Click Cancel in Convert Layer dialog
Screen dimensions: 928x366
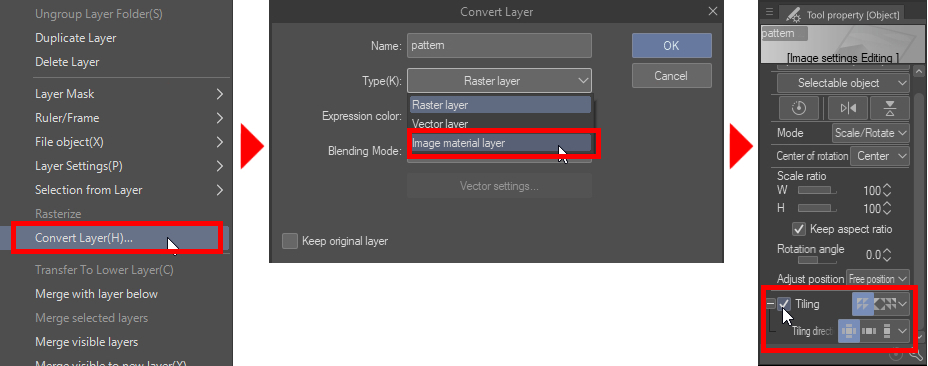[x=671, y=76]
